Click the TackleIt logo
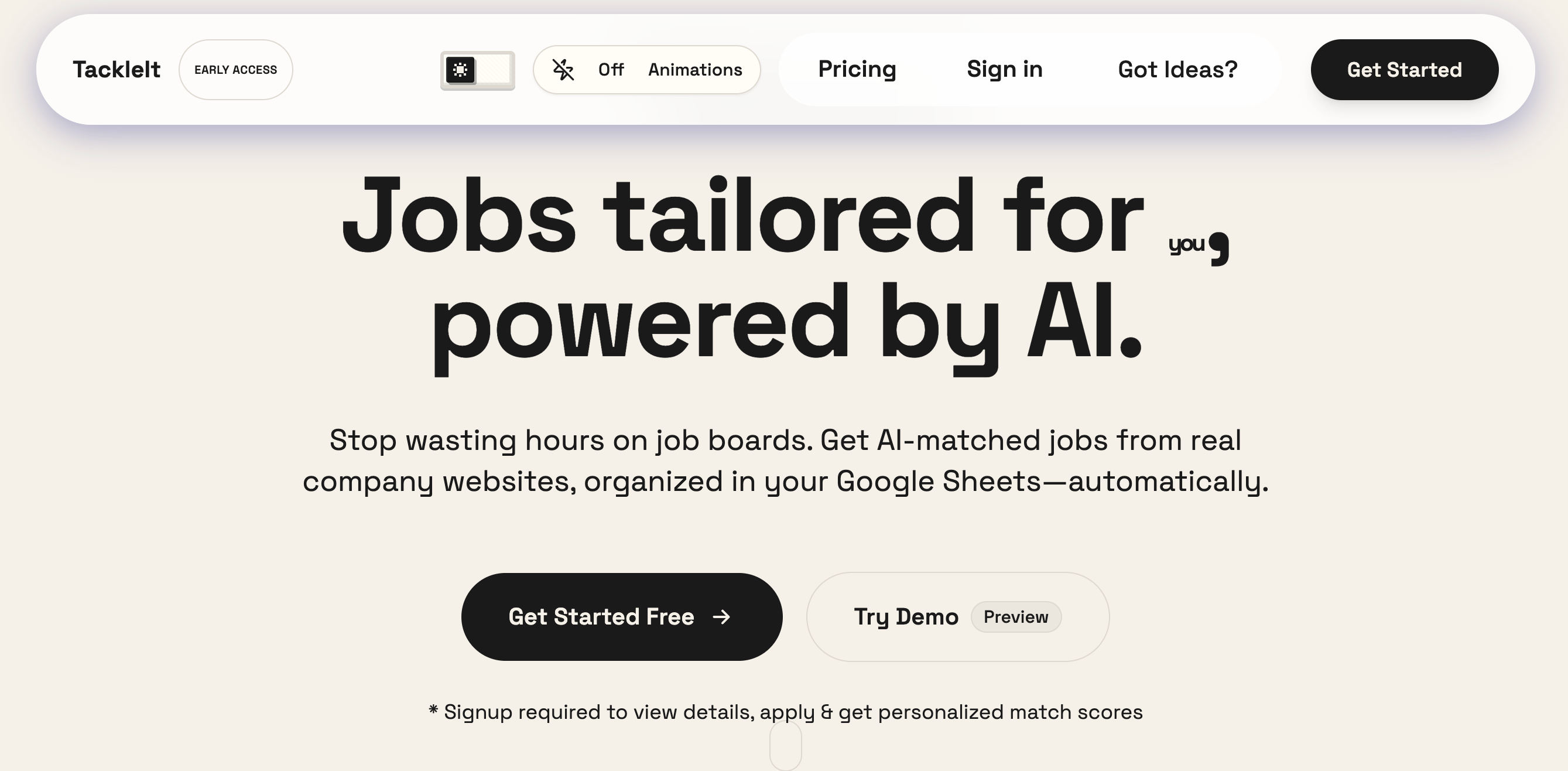Screen dimensions: 1568x771 [x=117, y=70]
